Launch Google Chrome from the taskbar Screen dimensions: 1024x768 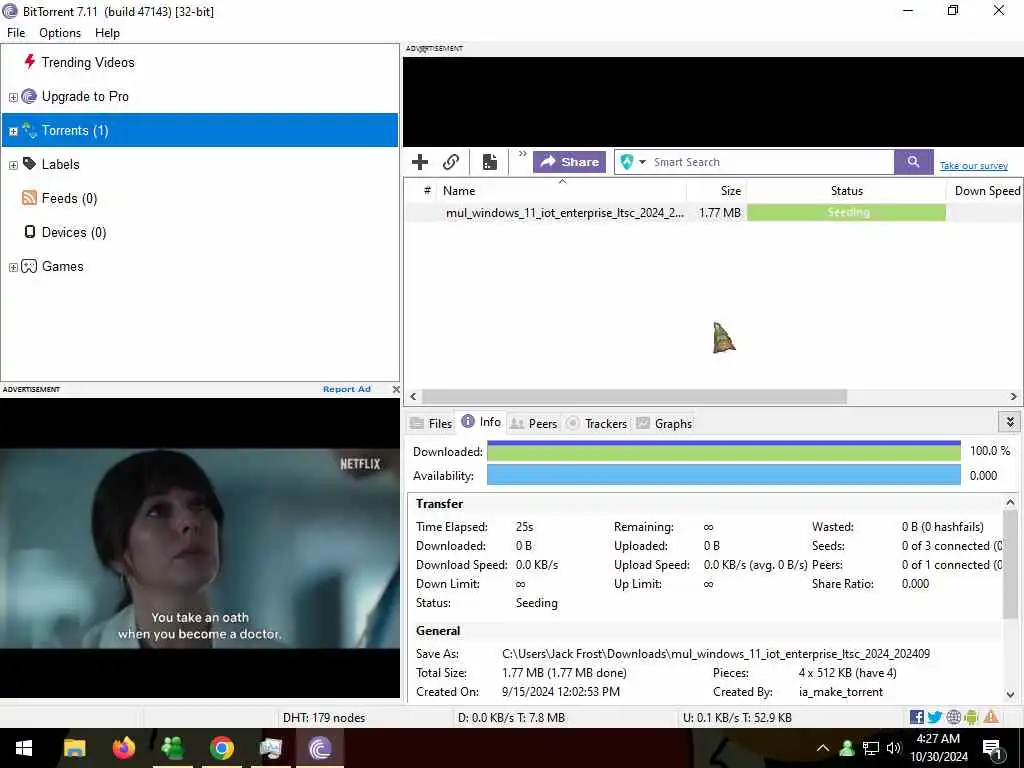(x=222, y=748)
